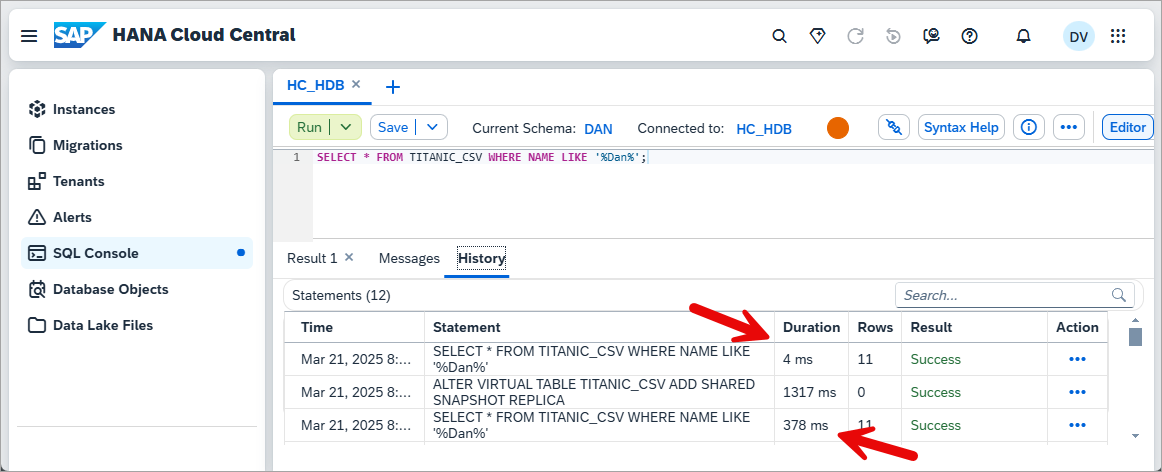This screenshot has height=472, width=1162.
Task: Open the notifications bell
Action: pos(1023,36)
